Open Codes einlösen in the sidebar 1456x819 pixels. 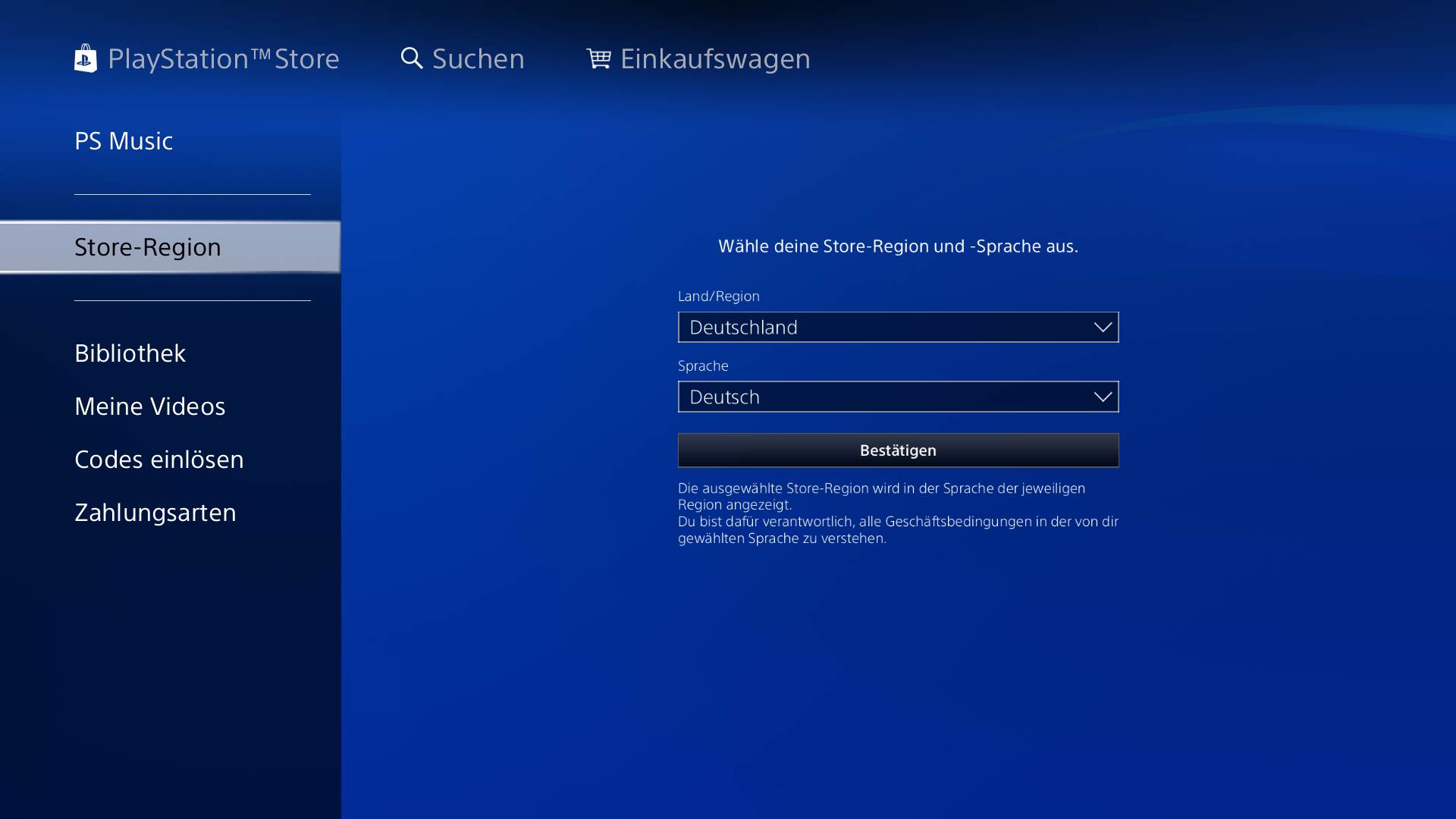coord(159,460)
